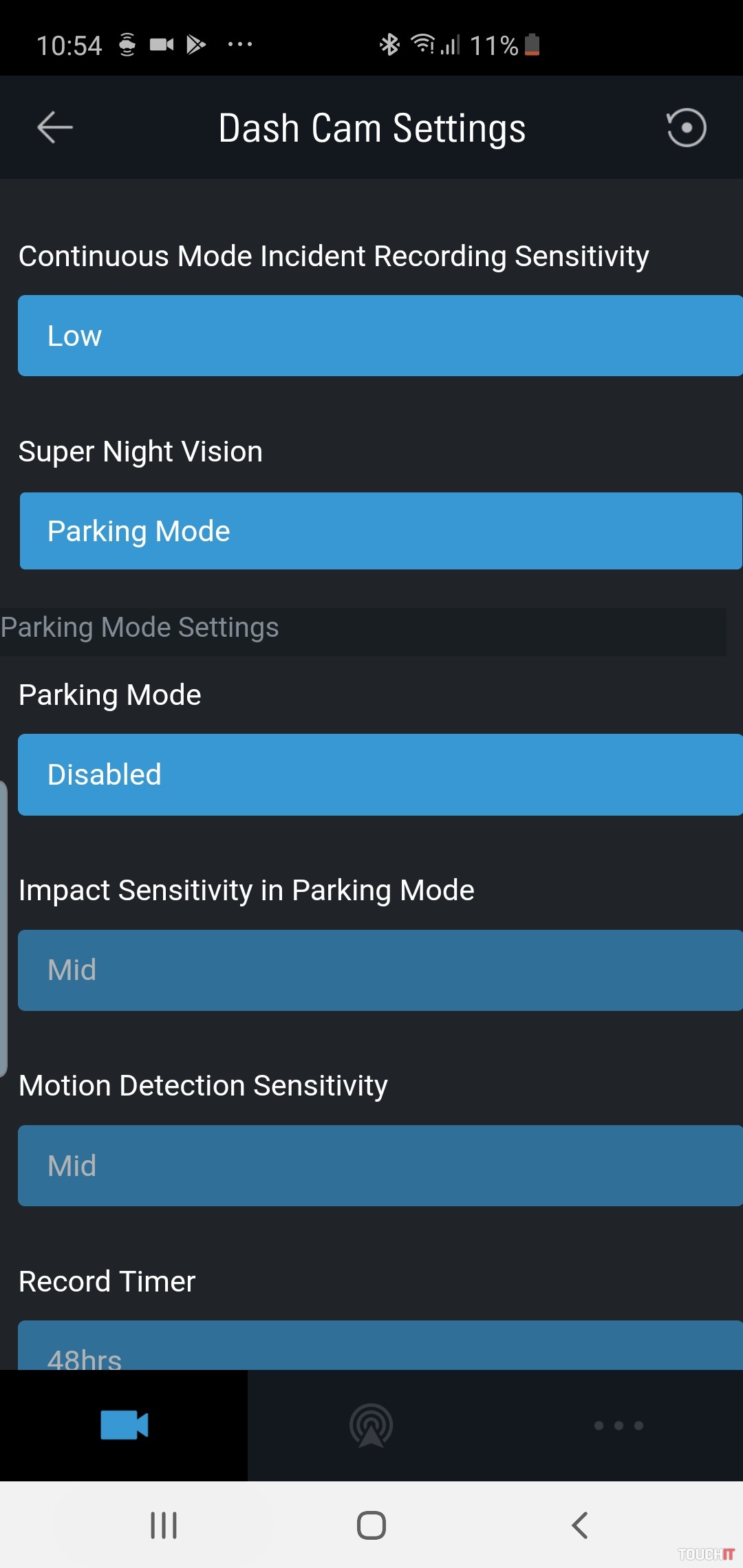The height and width of the screenshot is (1568, 743).
Task: Switch to the live view broadcast tab
Action: pos(371,1425)
